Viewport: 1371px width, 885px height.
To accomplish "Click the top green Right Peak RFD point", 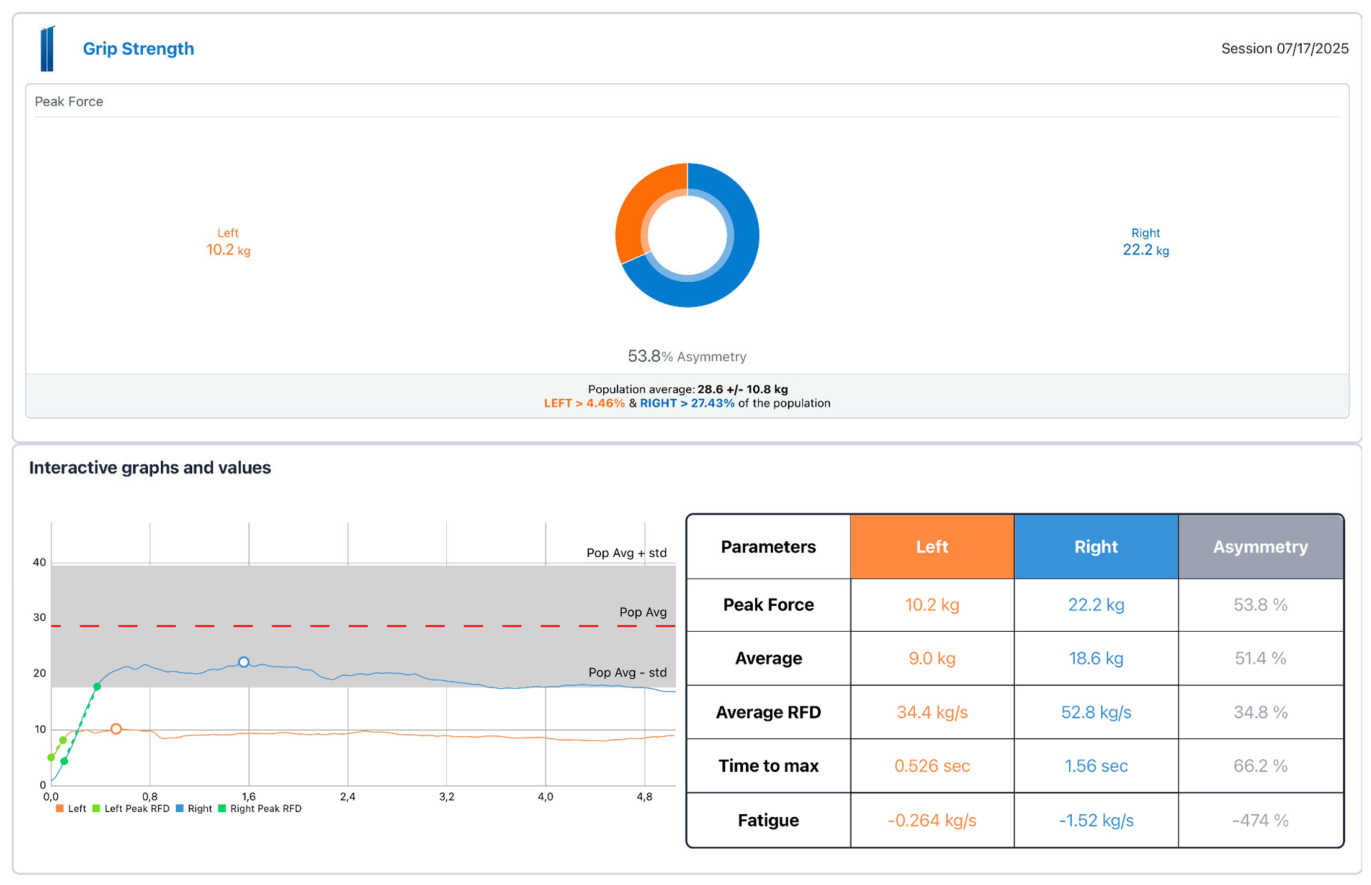I will [x=97, y=687].
